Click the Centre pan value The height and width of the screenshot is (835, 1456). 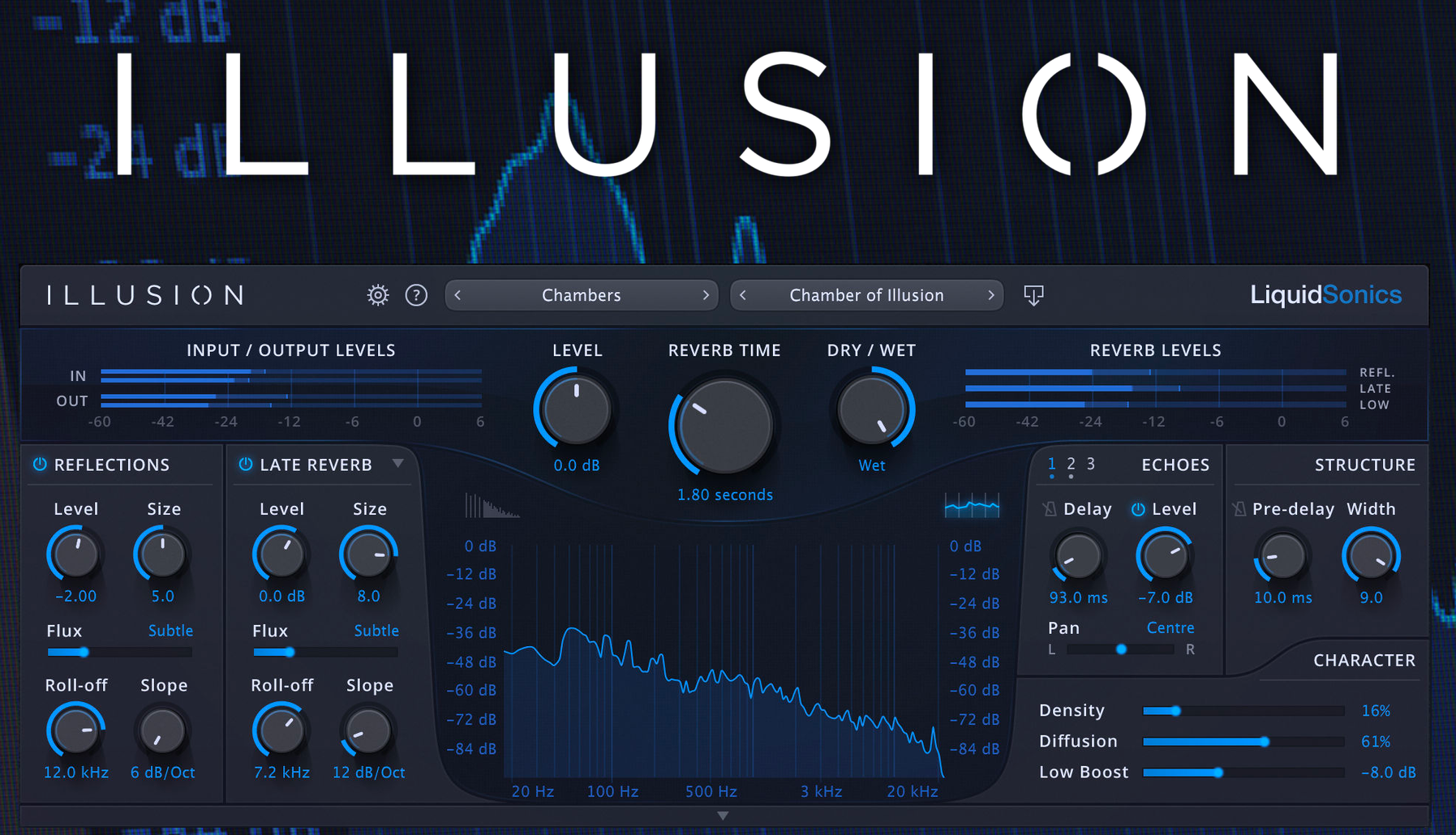tap(1170, 627)
